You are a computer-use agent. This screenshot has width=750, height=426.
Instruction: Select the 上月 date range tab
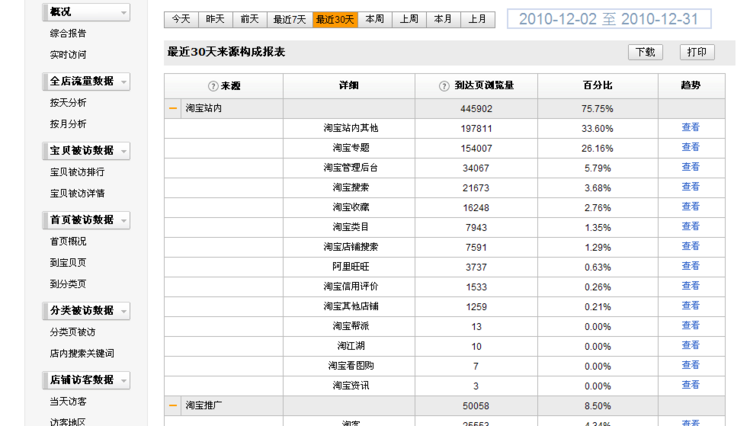point(477,19)
